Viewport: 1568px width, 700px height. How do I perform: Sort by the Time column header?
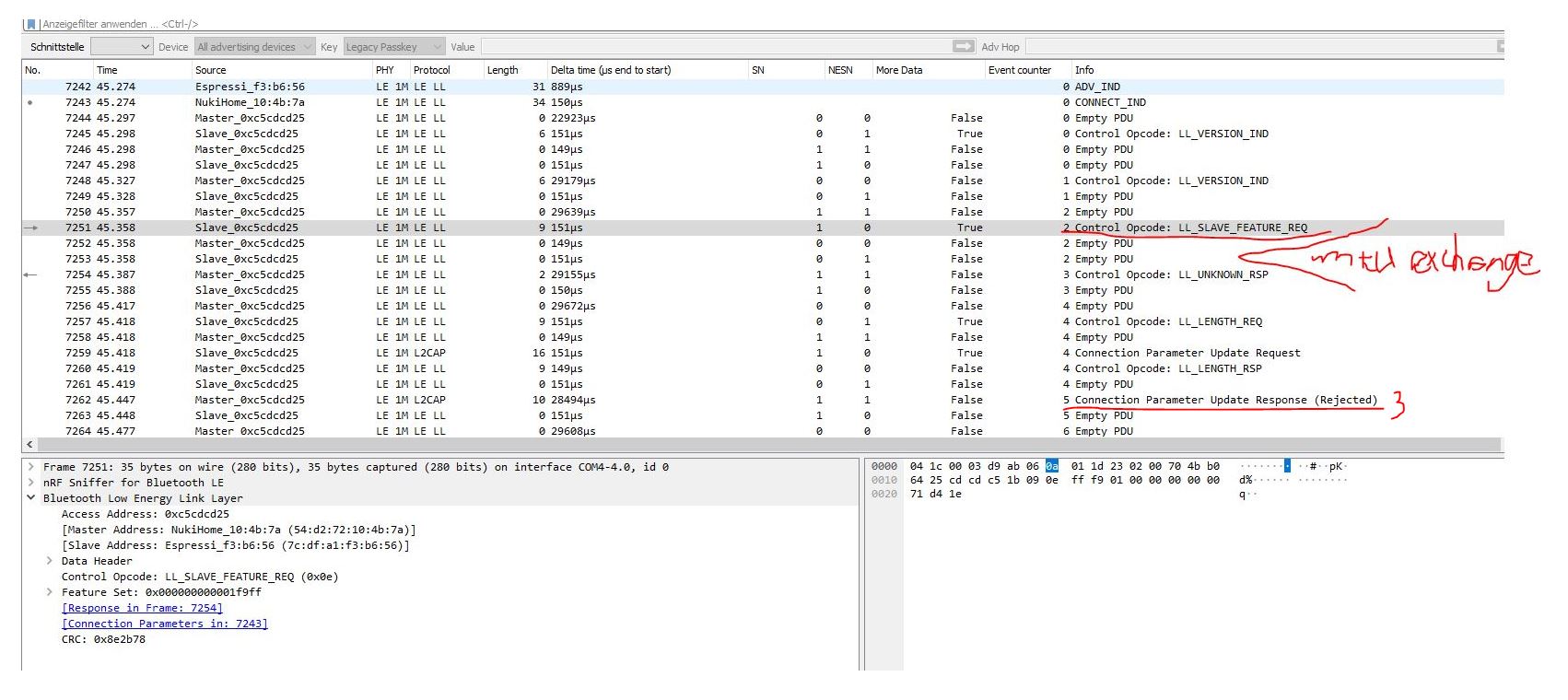pos(142,70)
